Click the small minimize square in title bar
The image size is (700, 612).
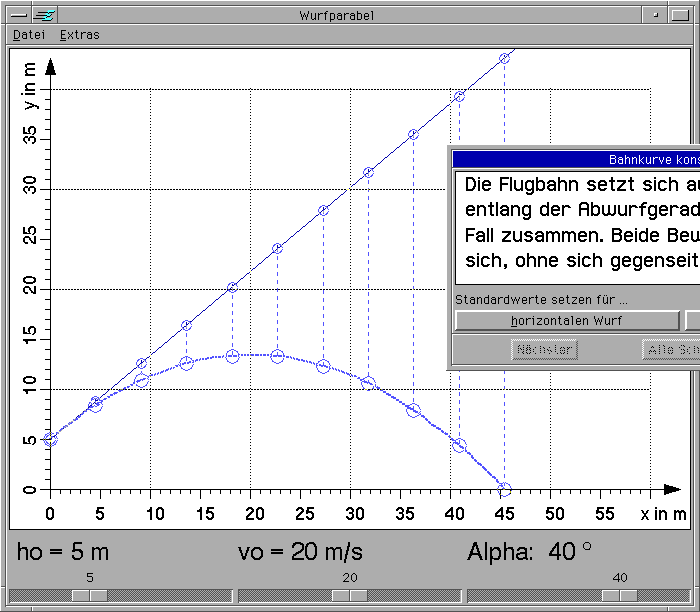tap(656, 15)
